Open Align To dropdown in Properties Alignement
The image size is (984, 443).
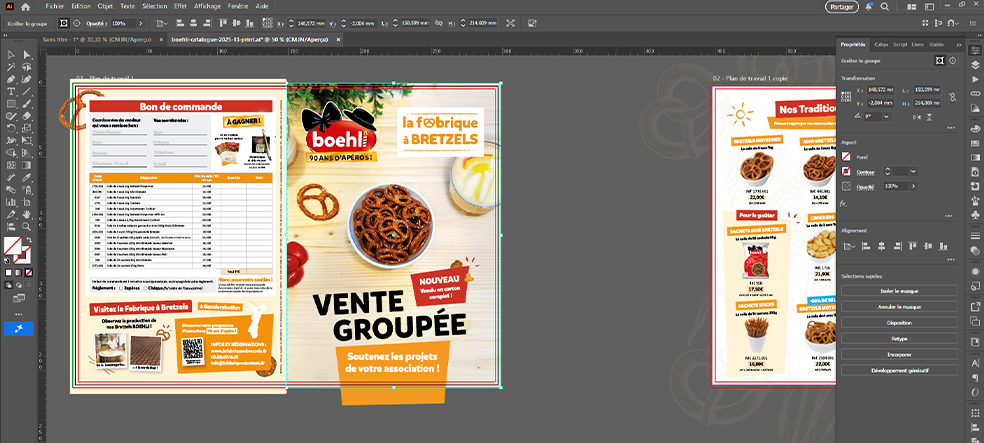(849, 246)
